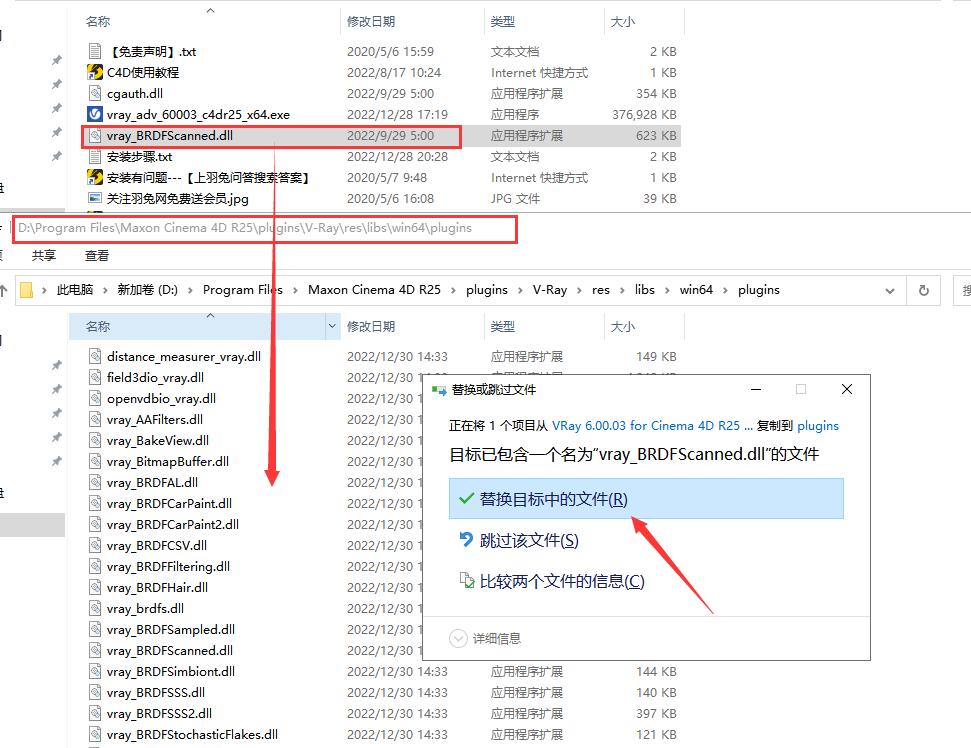Click the plugins destination link in dialog
Screen dimensions: 971x748
(817, 425)
